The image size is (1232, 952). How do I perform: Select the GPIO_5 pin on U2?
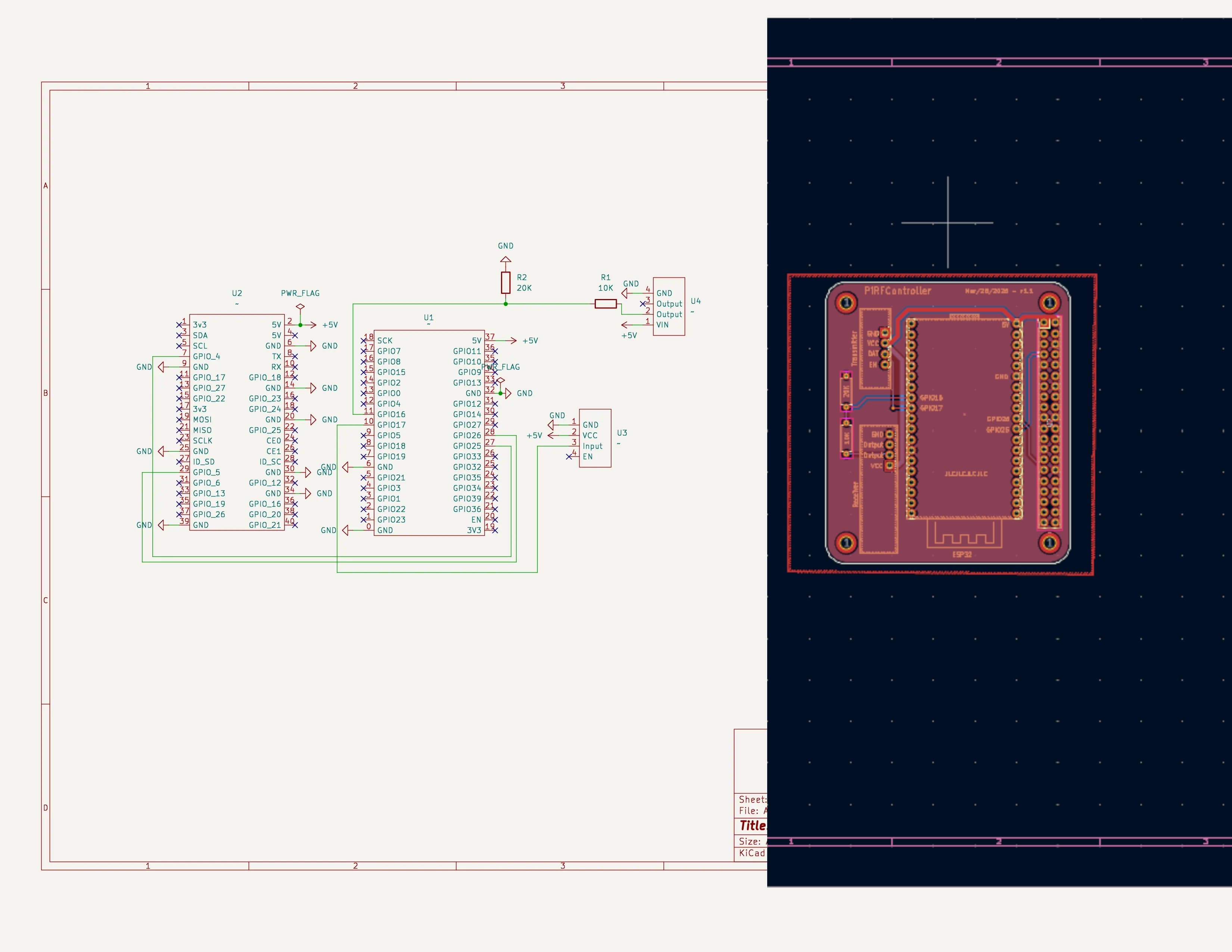206,472
